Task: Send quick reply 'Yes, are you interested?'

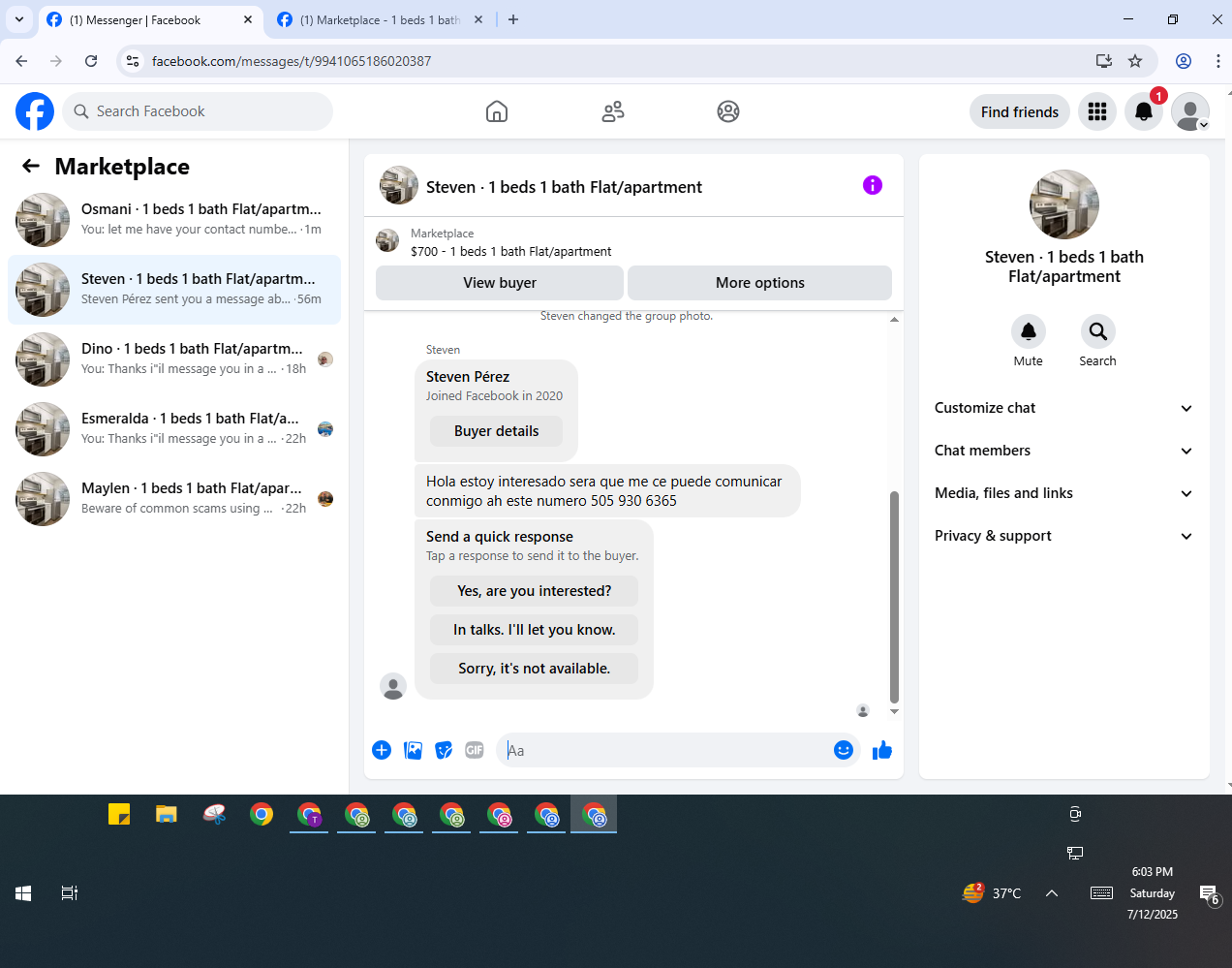Action: tap(535, 591)
